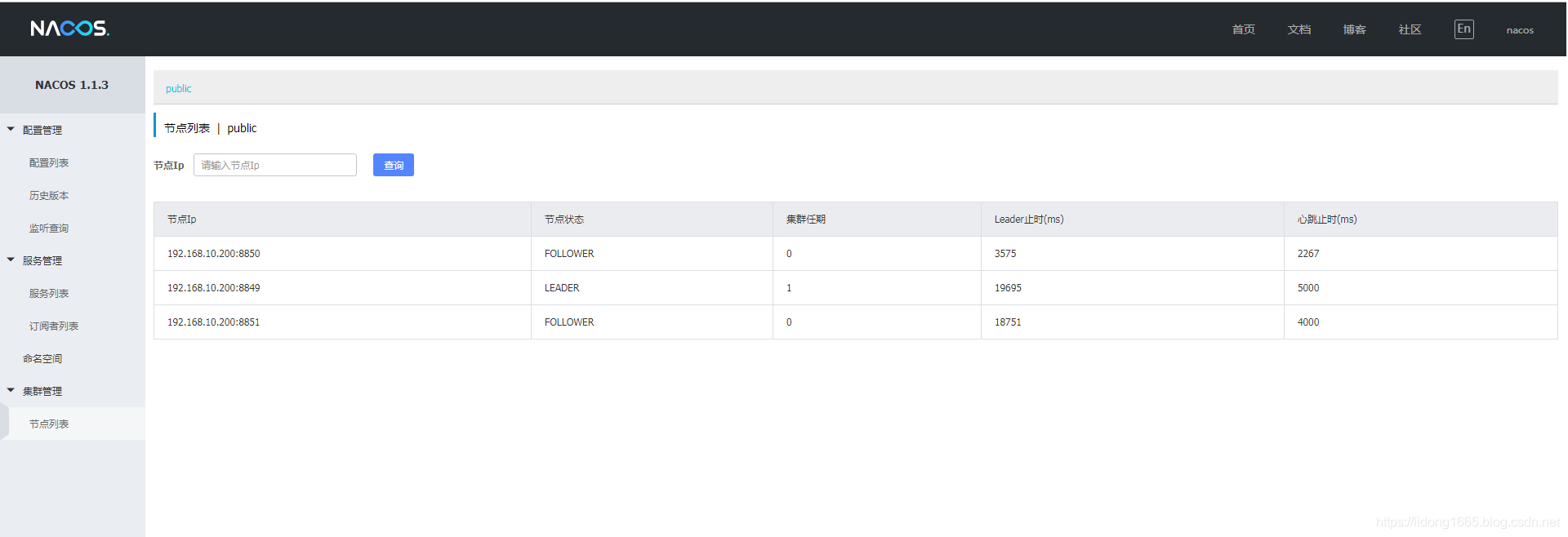Click the 查询 button
The height and width of the screenshot is (537, 1568).
[394, 165]
